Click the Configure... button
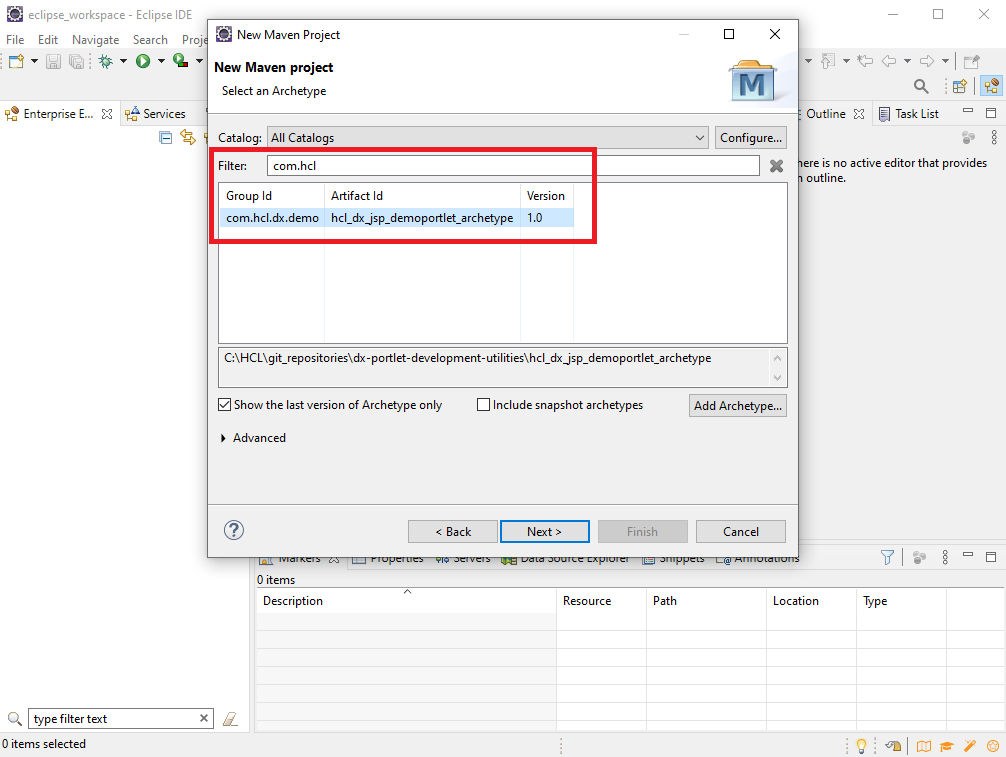1006x757 pixels. [x=751, y=138]
